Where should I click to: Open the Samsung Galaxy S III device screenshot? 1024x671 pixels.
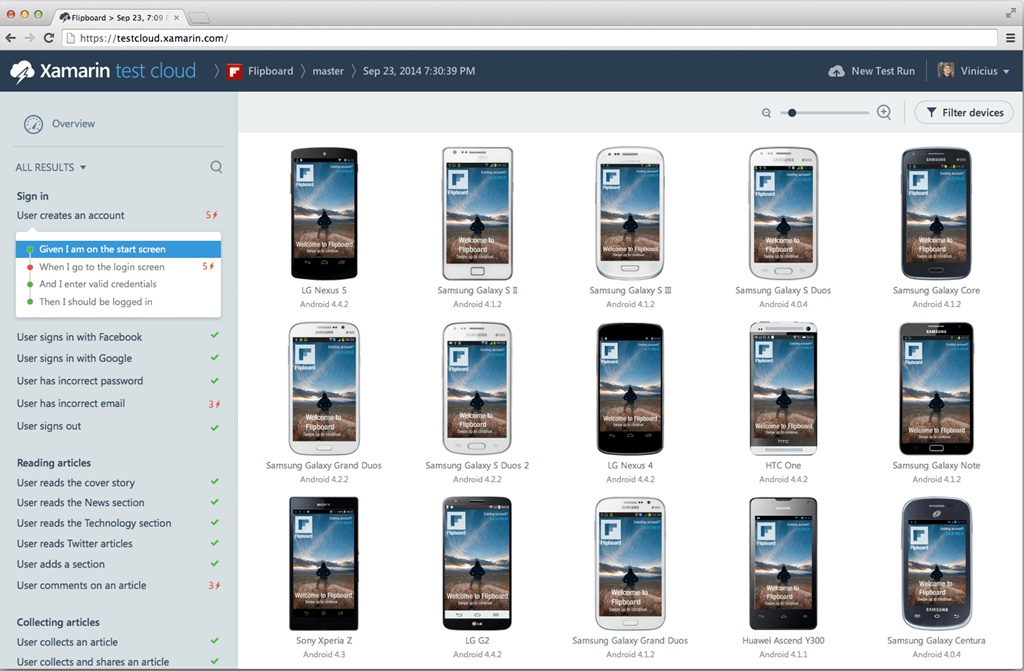click(x=630, y=214)
